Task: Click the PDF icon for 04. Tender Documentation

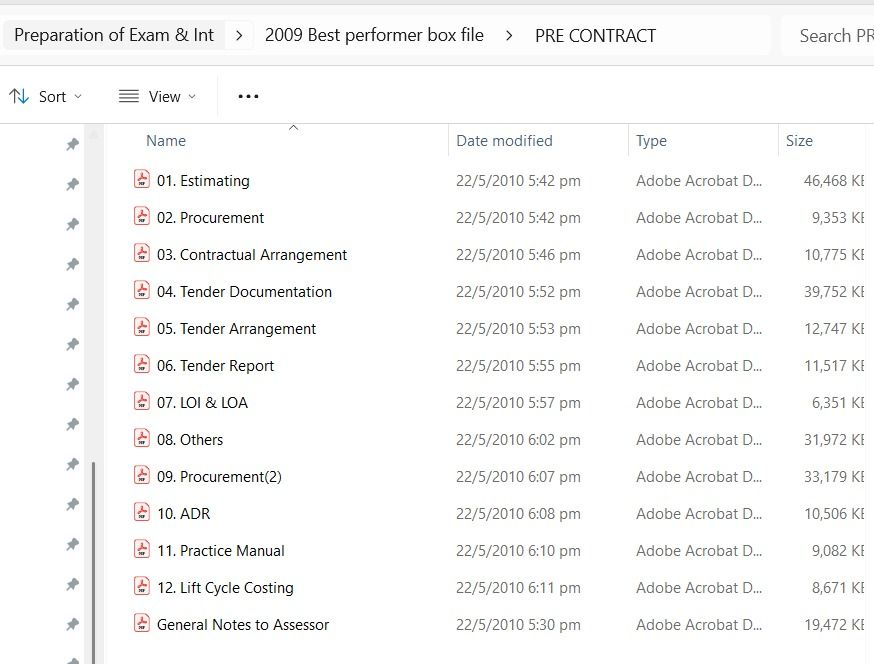Action: [x=142, y=290]
